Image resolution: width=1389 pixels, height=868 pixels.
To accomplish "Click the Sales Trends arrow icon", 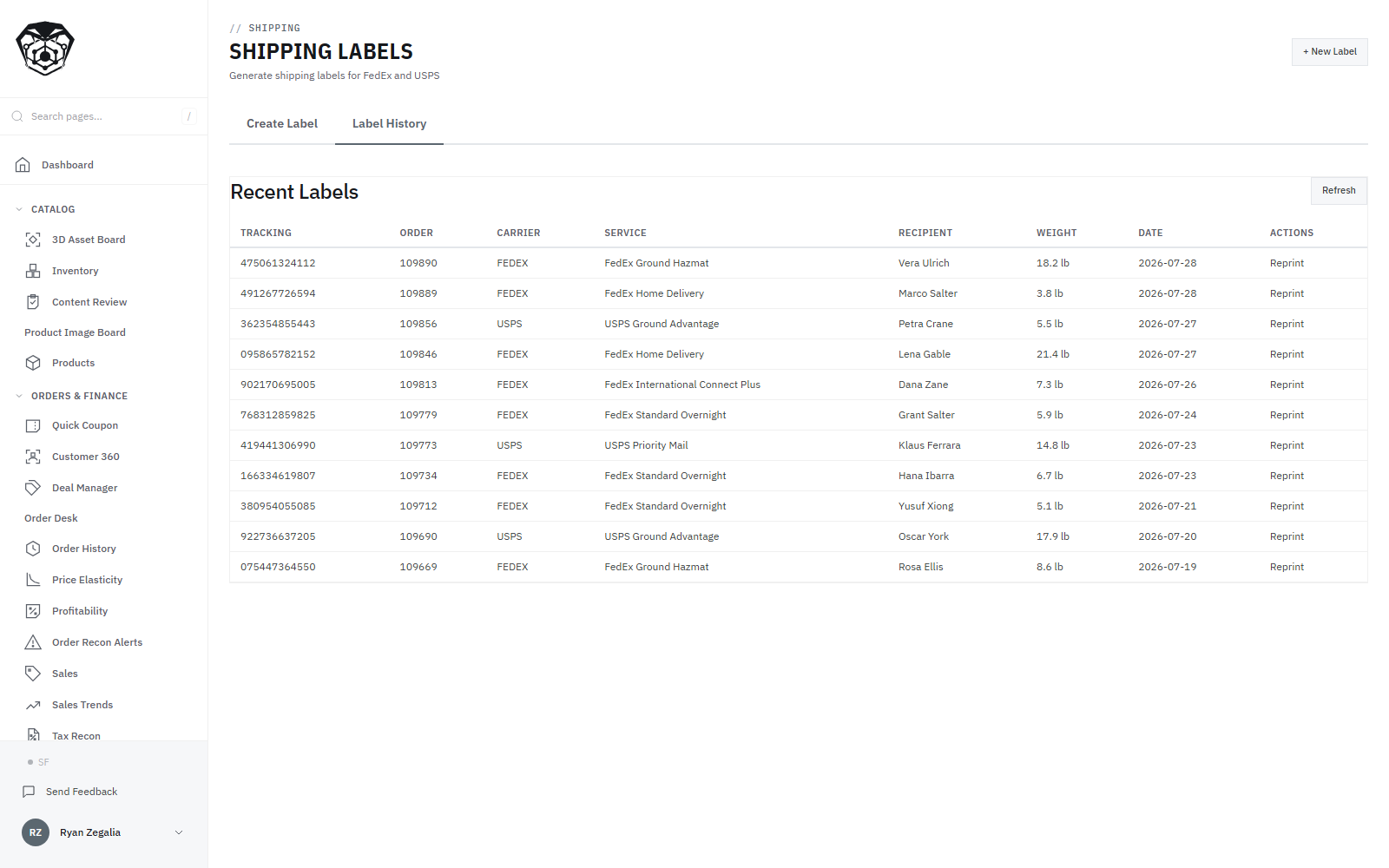I will [x=33, y=705].
